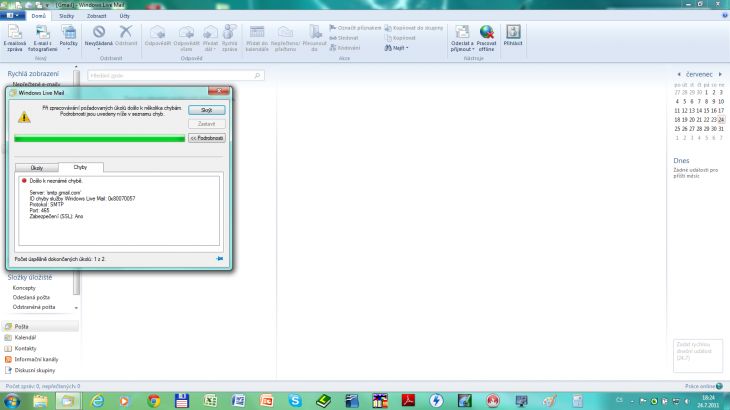Mark message as Nevyžádaná
730x410 pixels.
(x=99, y=36)
